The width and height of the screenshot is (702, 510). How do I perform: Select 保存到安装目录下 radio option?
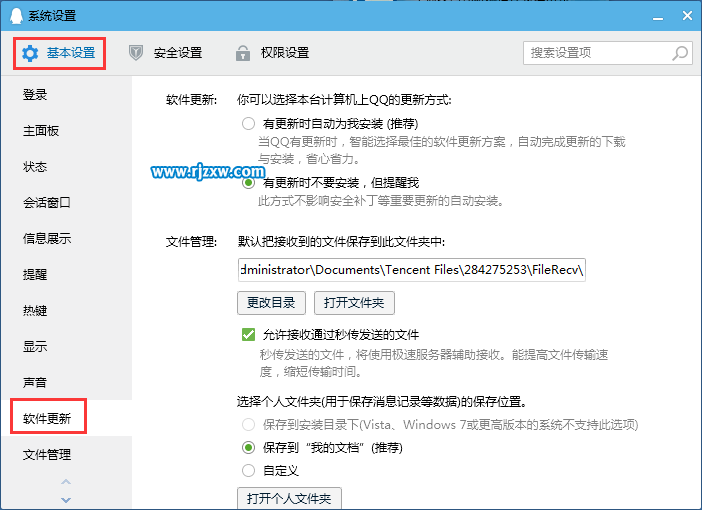[248, 424]
